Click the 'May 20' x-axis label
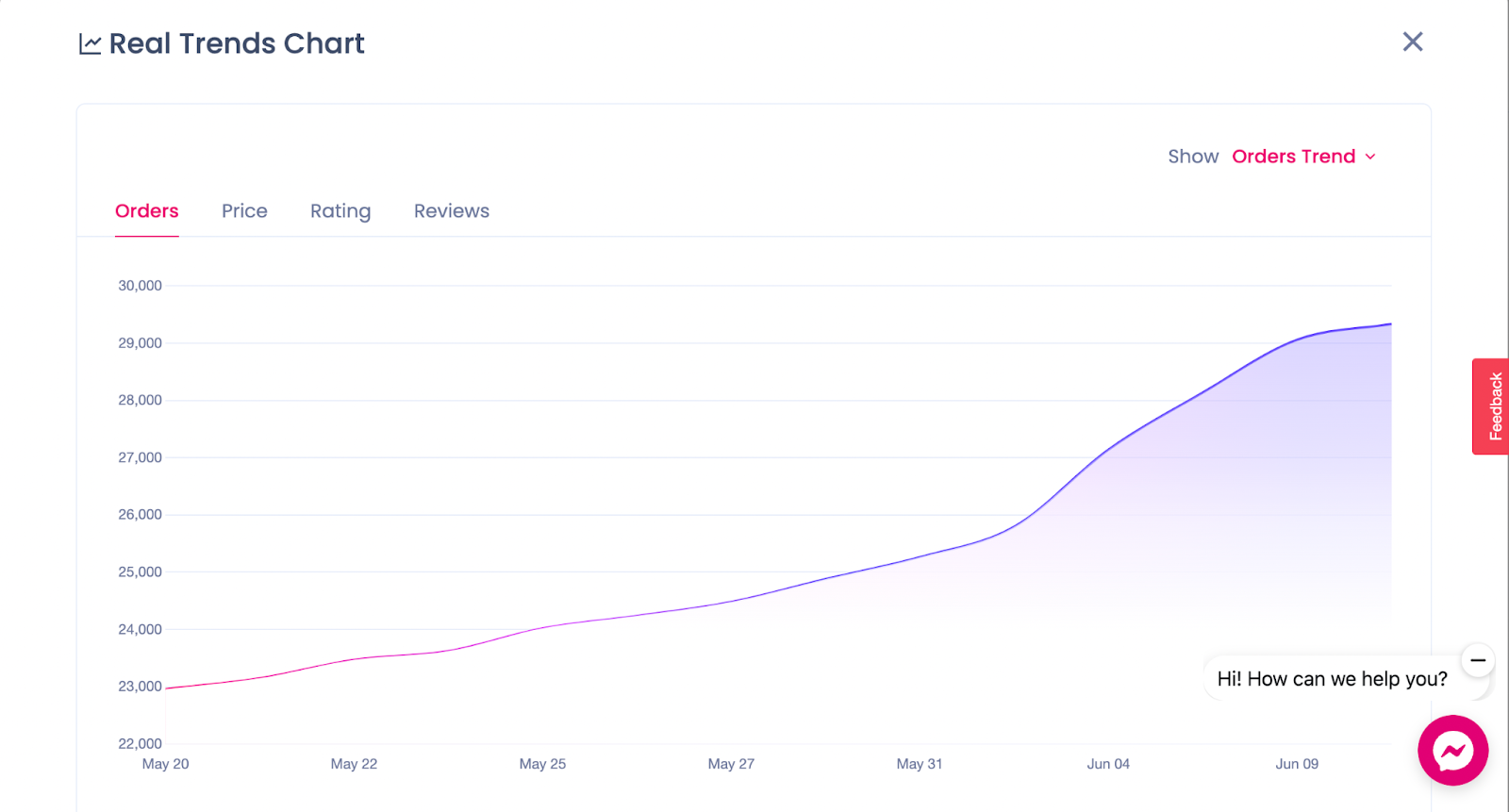The image size is (1509, 812). [x=165, y=764]
